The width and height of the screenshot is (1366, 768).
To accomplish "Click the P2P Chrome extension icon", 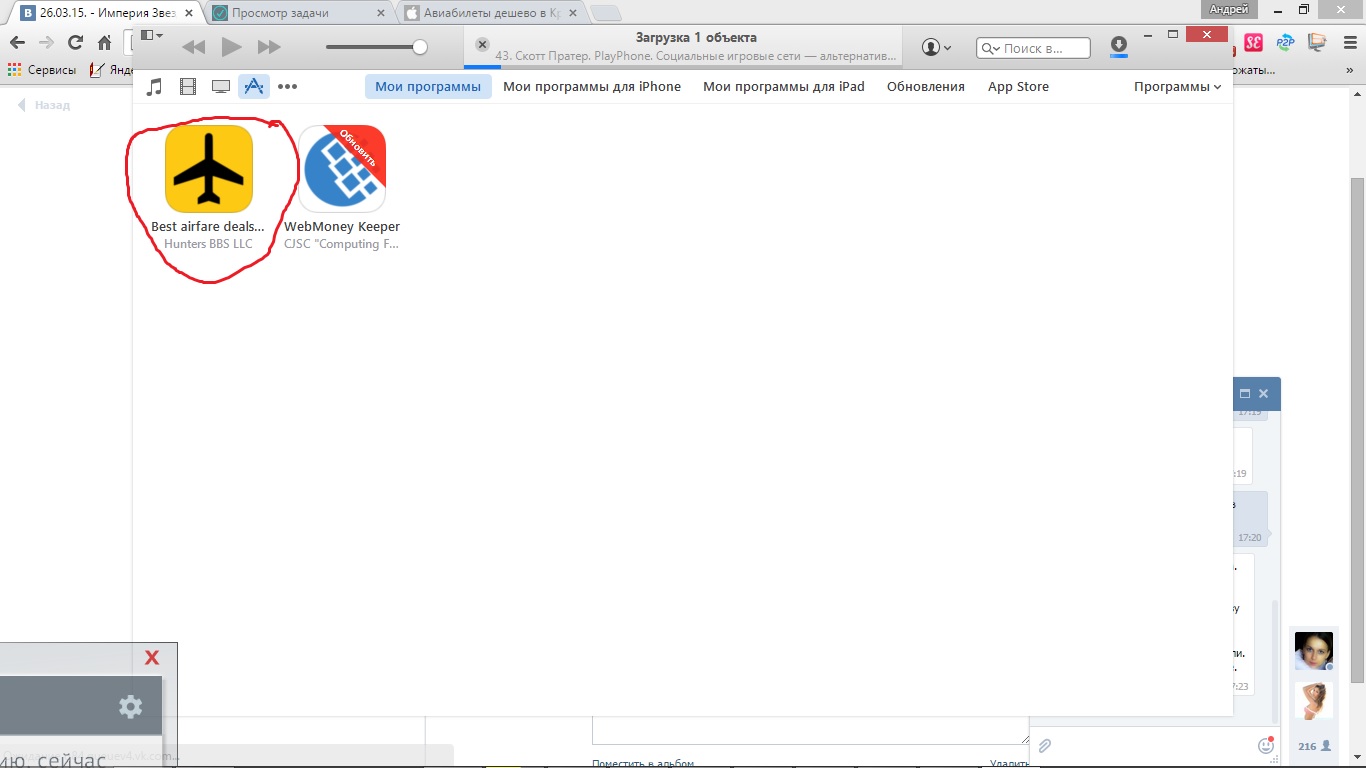I will 1285,43.
